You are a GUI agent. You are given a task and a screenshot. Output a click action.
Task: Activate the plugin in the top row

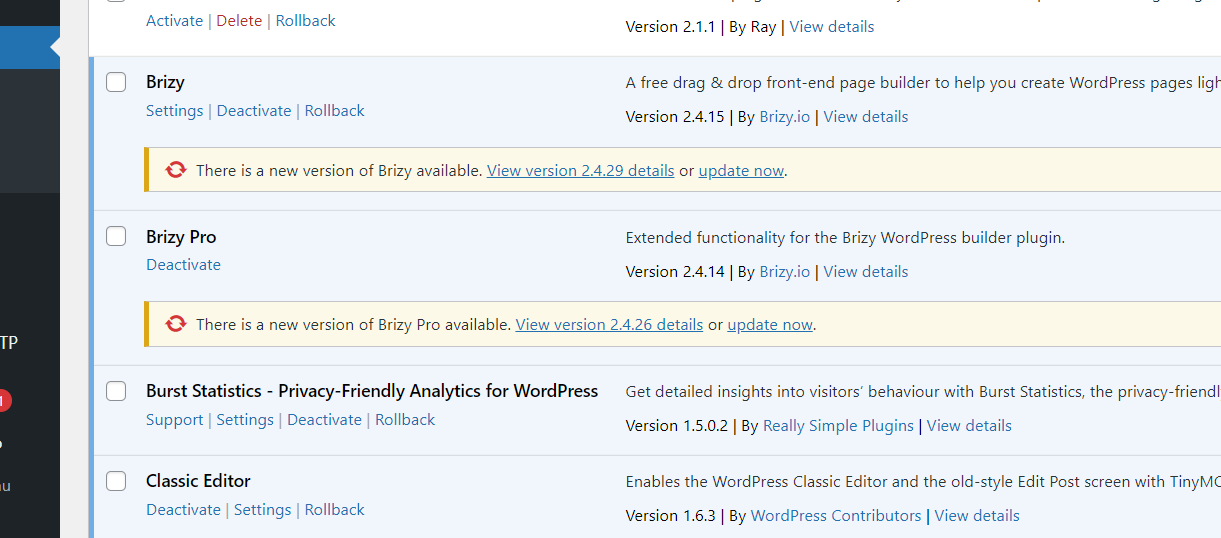click(x=174, y=21)
